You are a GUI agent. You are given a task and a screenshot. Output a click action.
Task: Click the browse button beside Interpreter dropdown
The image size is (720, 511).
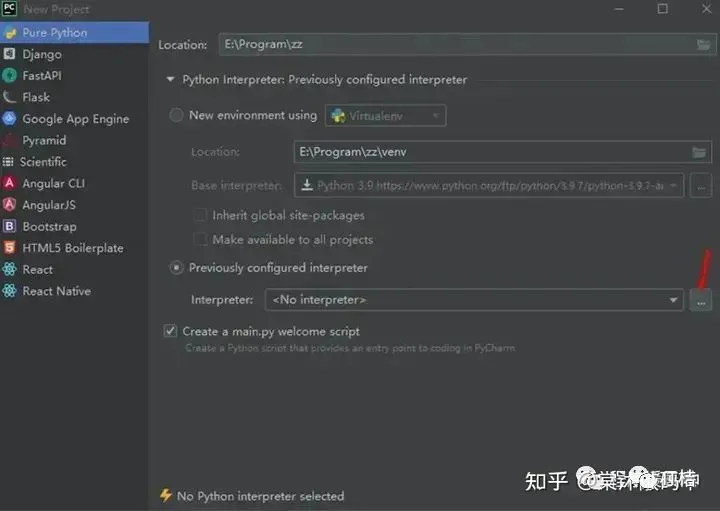[701, 300]
